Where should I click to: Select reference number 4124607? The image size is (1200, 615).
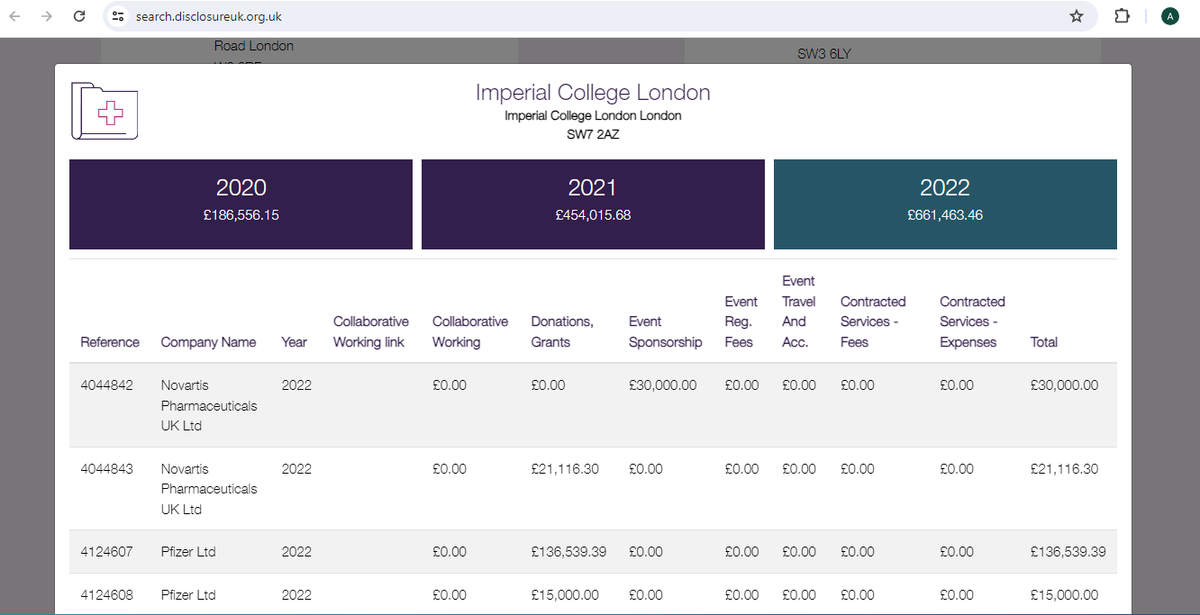click(106, 551)
